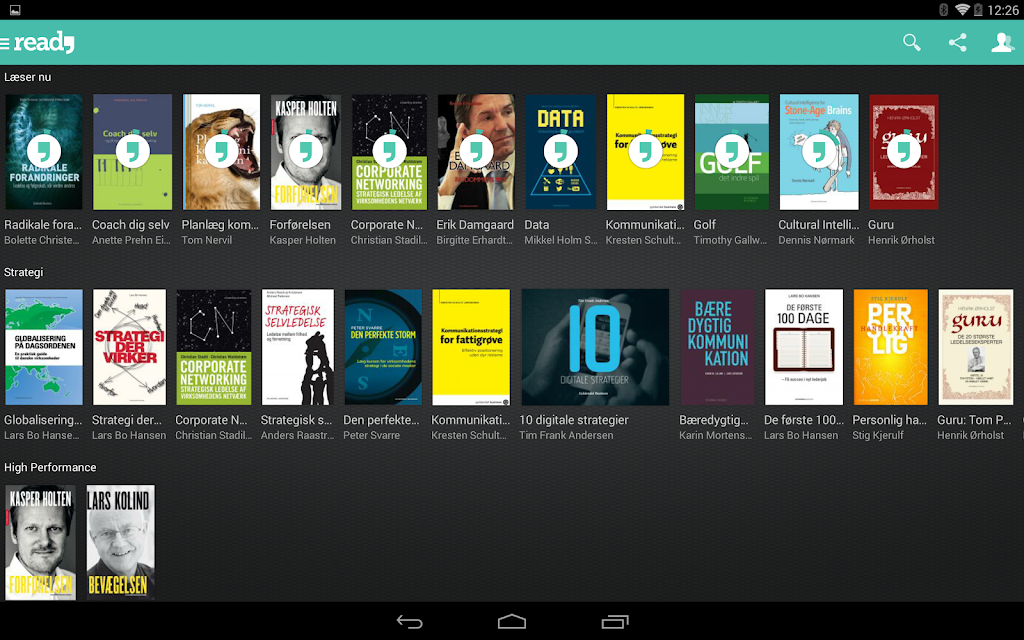Open the user profile icon

[x=1002, y=42]
